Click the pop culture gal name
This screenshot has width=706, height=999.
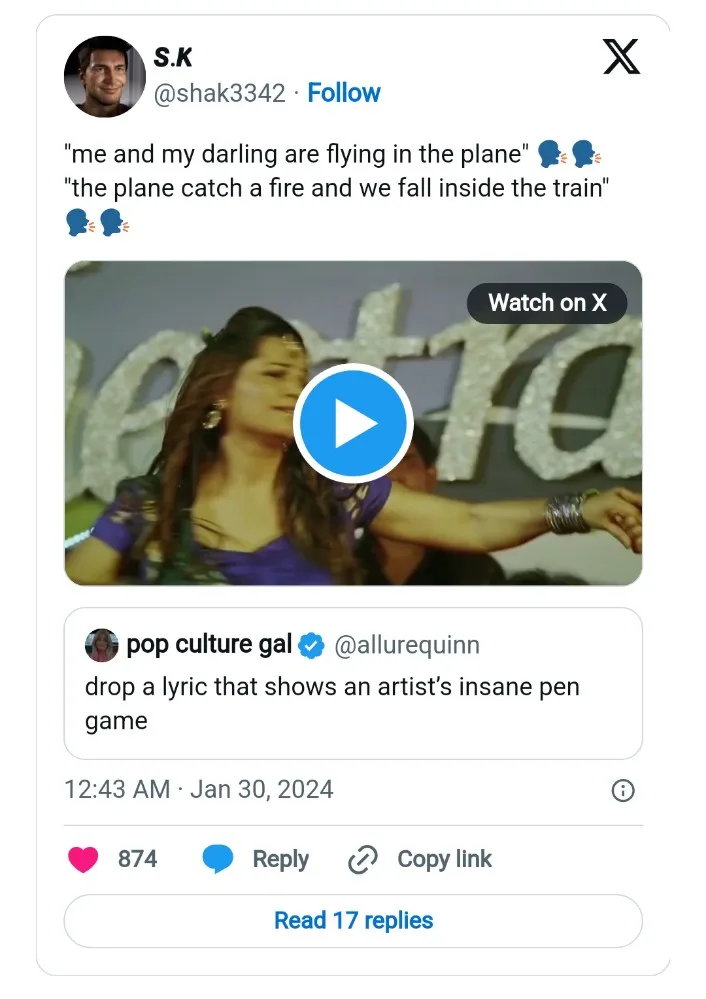pos(209,645)
